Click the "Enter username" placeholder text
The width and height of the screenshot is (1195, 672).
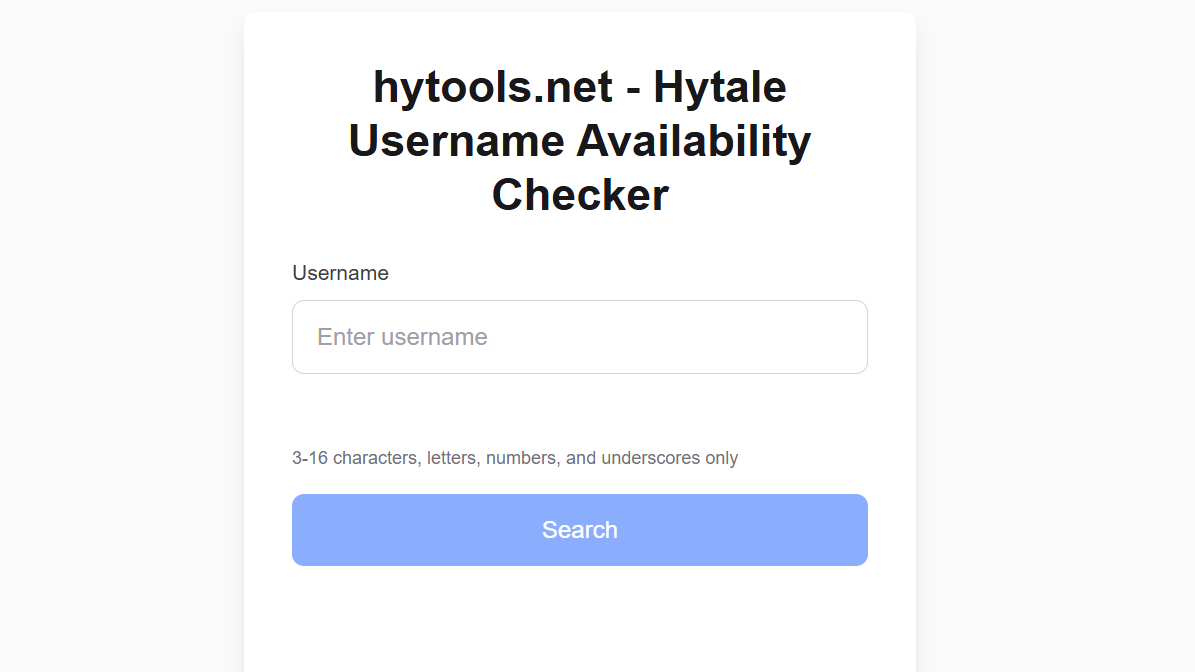point(402,337)
